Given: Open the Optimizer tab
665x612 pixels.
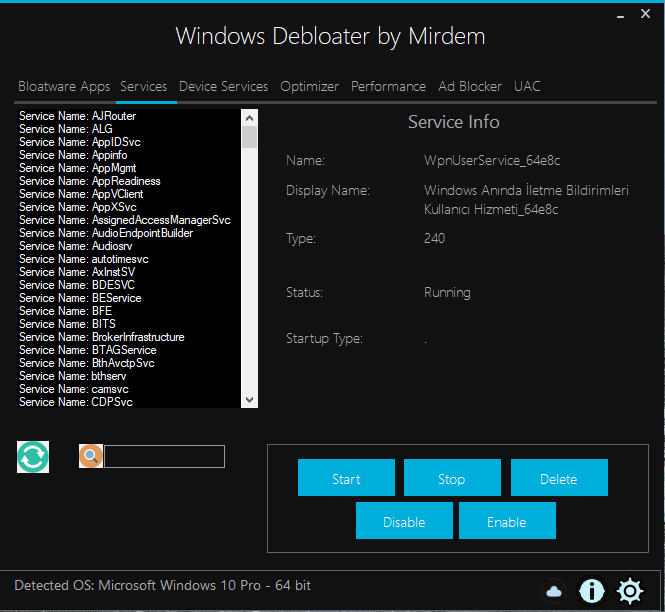Looking at the screenshot, I should pyautogui.click(x=309, y=87).
